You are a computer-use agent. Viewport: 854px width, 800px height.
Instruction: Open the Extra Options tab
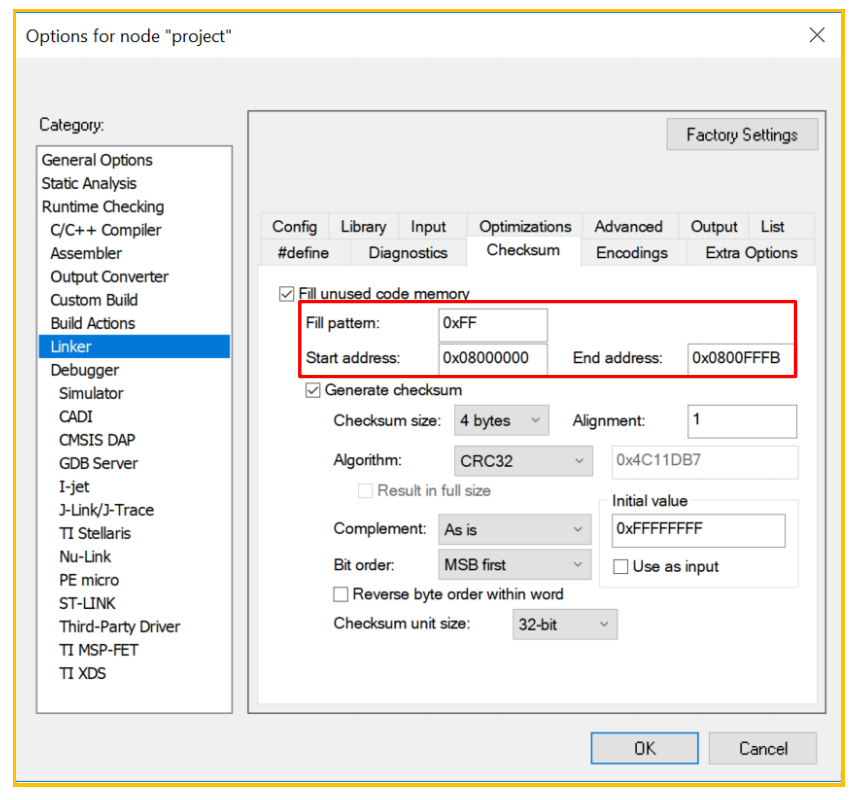point(751,253)
